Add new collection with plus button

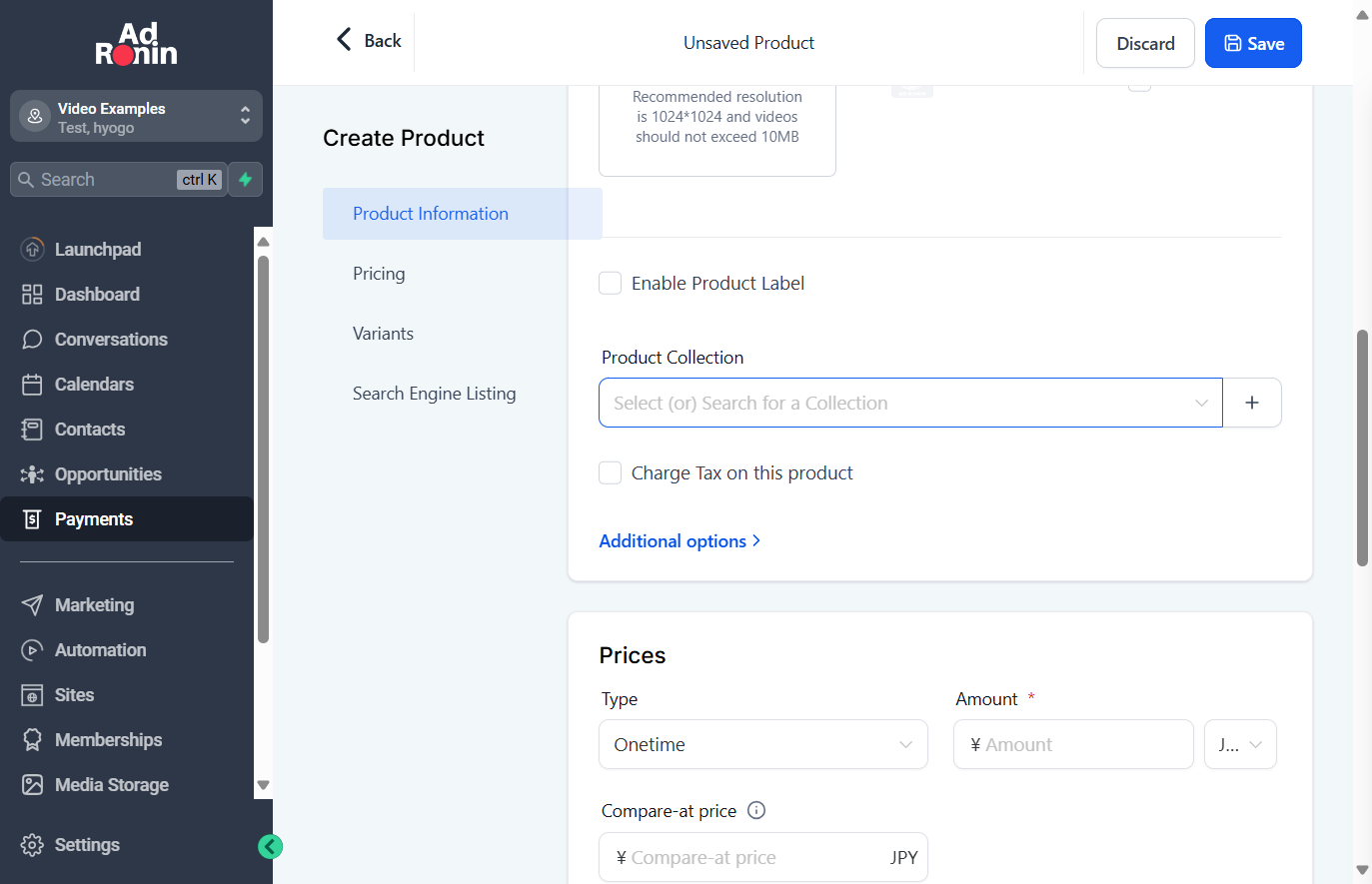1251,403
